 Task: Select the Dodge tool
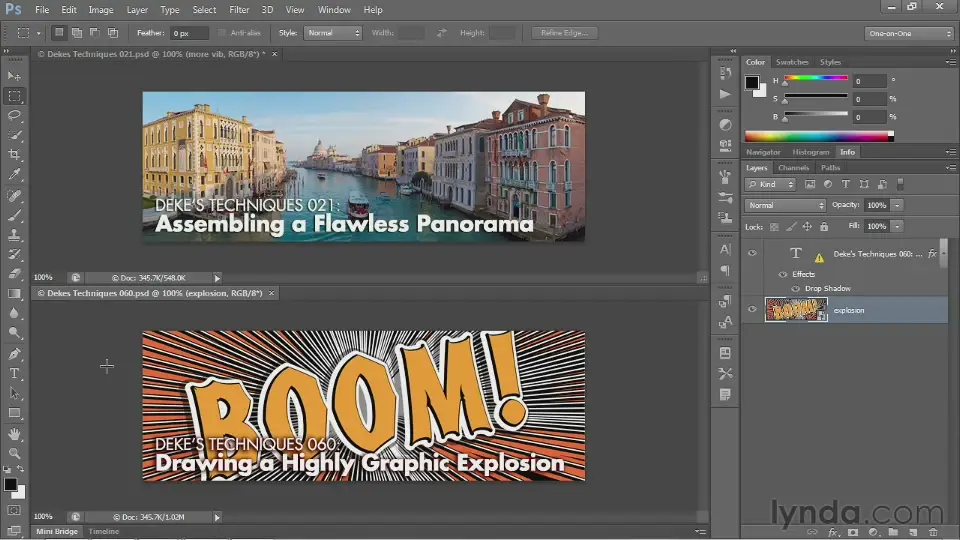point(14,333)
